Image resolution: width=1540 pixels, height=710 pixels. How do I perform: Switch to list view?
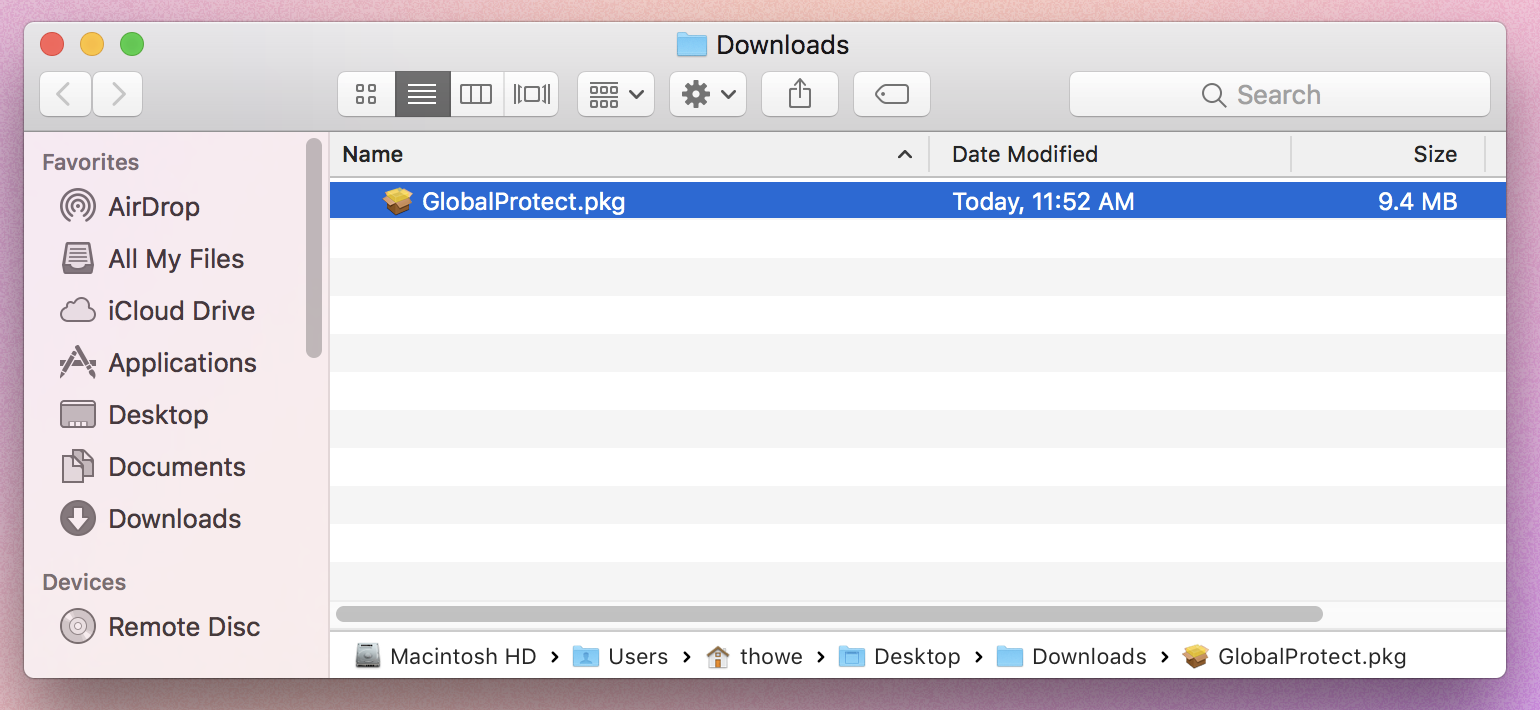pyautogui.click(x=422, y=95)
